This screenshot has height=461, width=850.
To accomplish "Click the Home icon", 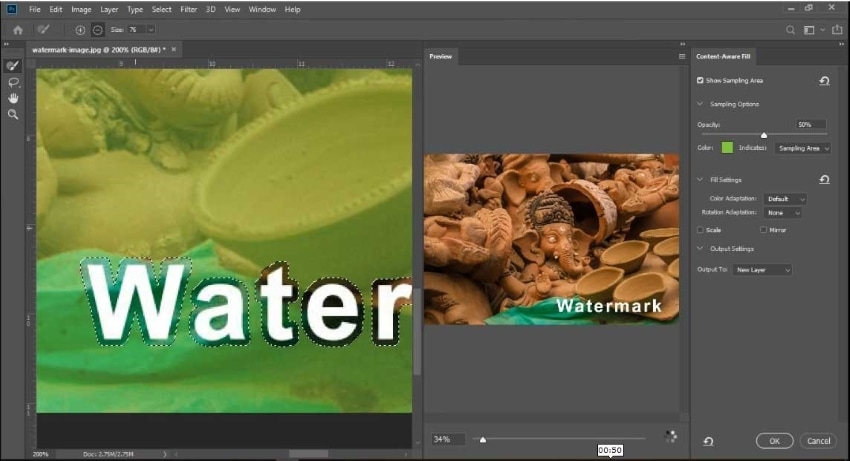I will tap(18, 30).
